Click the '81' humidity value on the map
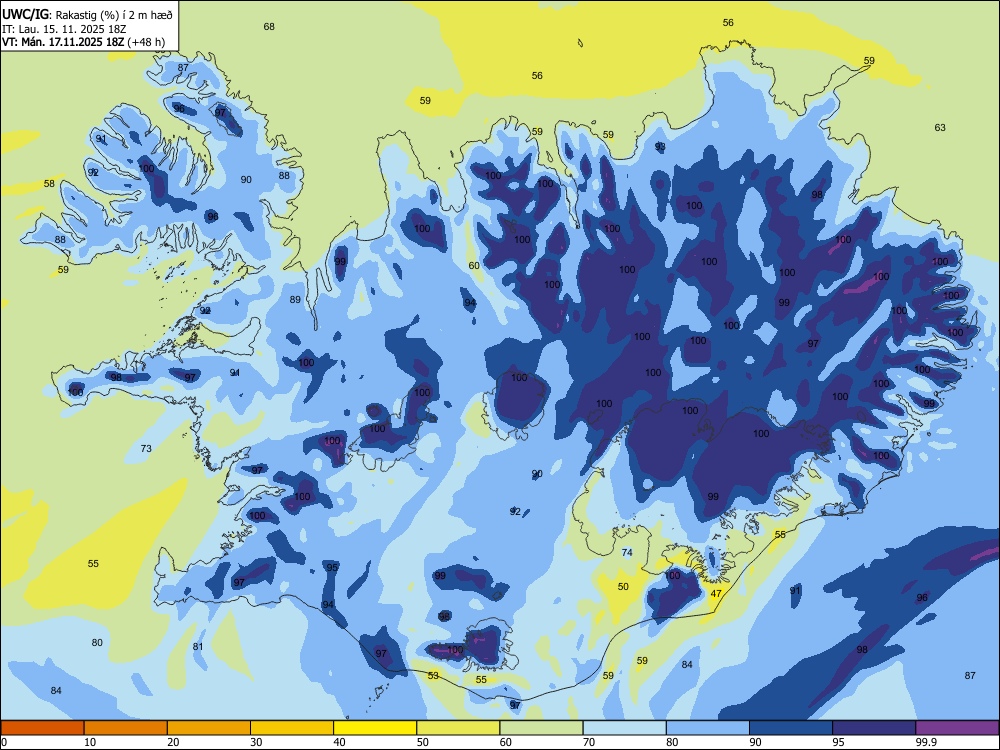This screenshot has width=1000, height=750. click(198, 647)
